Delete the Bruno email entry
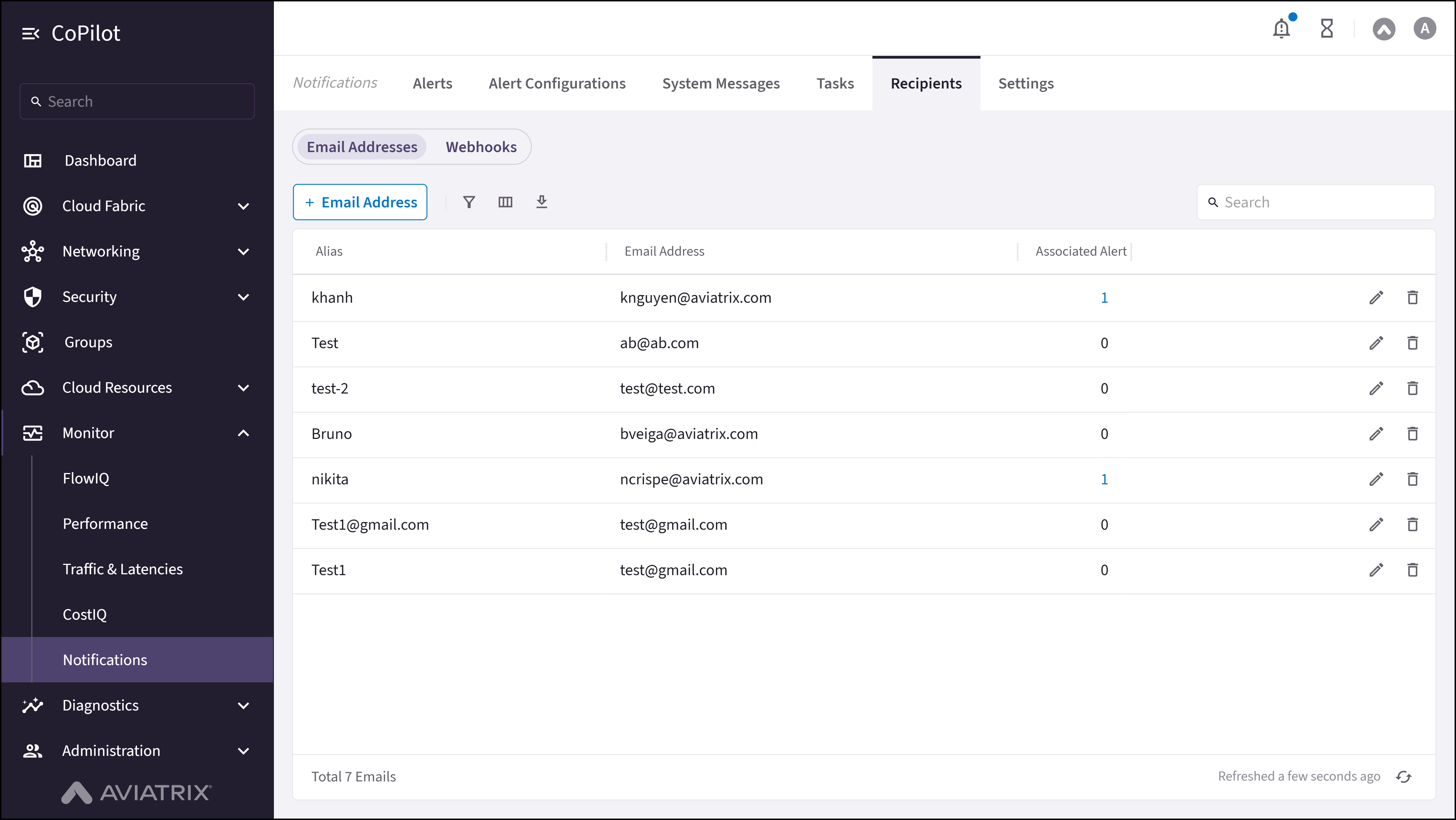 coord(1413,434)
